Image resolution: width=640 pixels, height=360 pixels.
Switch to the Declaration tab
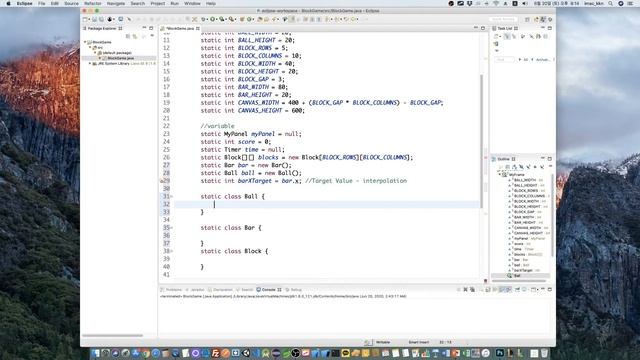(220, 289)
